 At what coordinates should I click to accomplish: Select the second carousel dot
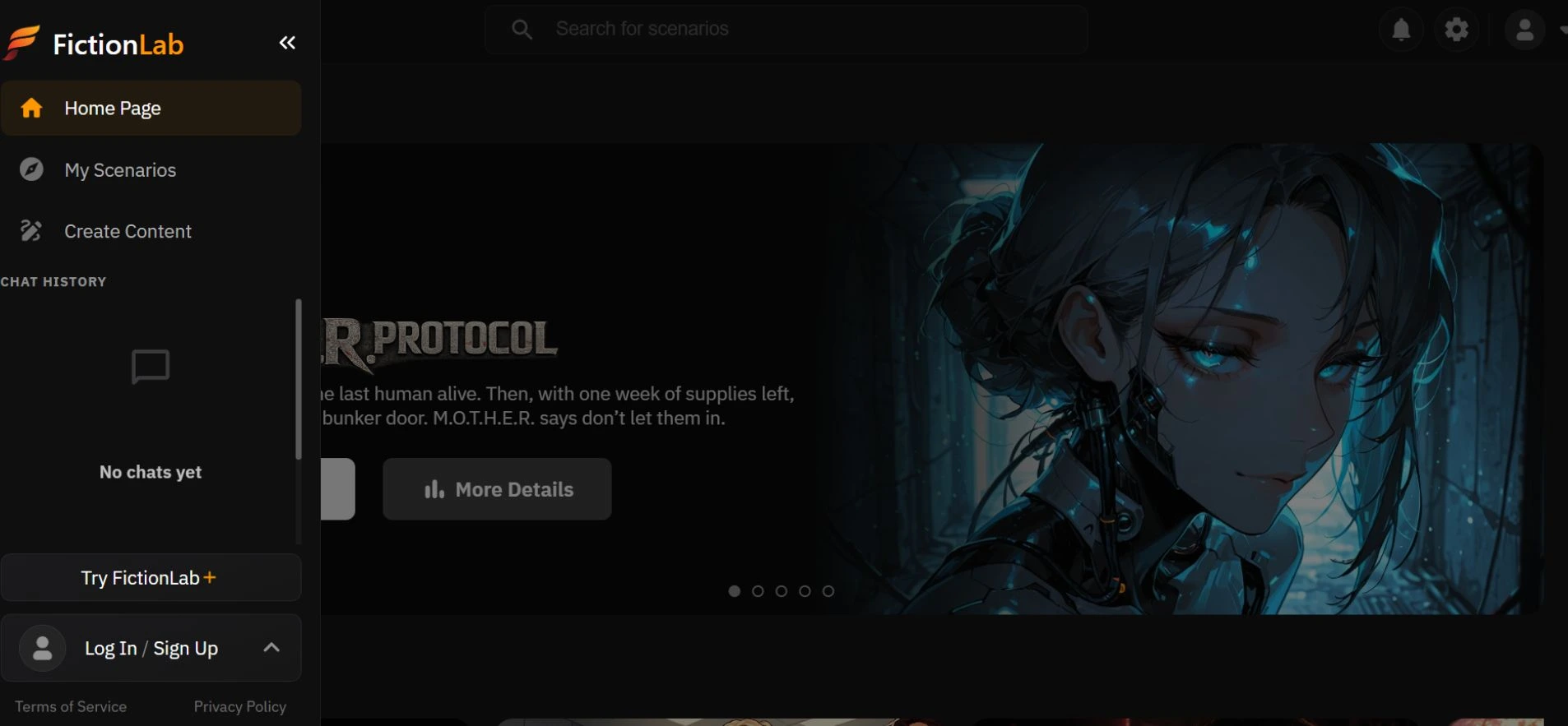pos(758,591)
